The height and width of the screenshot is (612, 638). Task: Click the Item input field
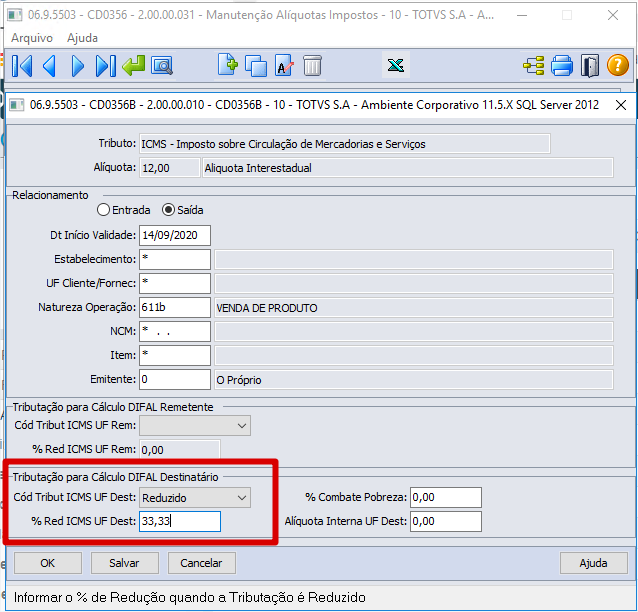(x=175, y=356)
